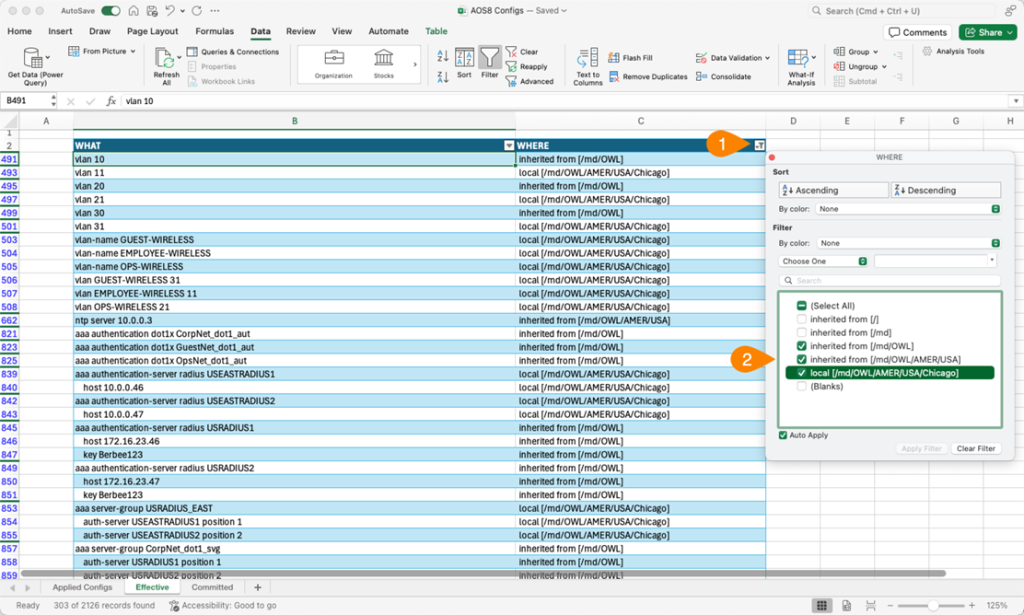Viewport: 1024px width, 615px height.
Task: Open the Applied Configs sheet tab
Action: (x=82, y=587)
